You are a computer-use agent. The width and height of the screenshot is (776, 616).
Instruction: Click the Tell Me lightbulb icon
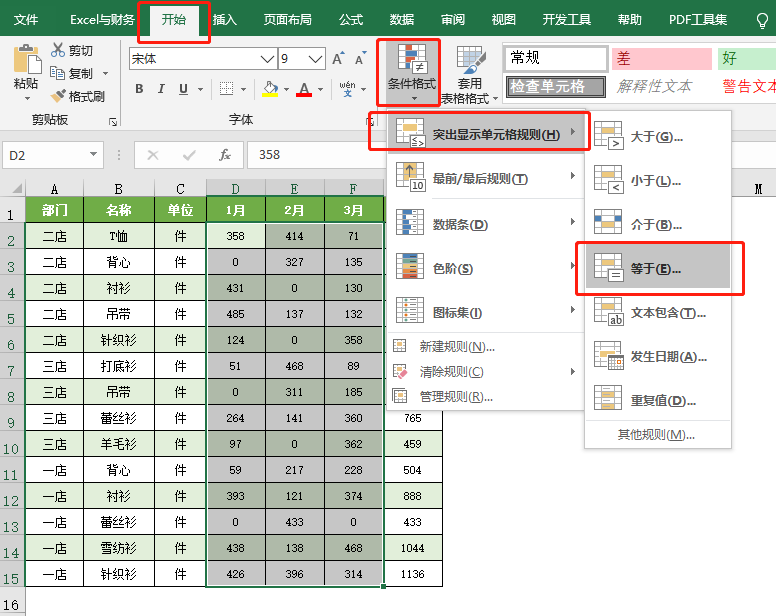[x=763, y=20]
